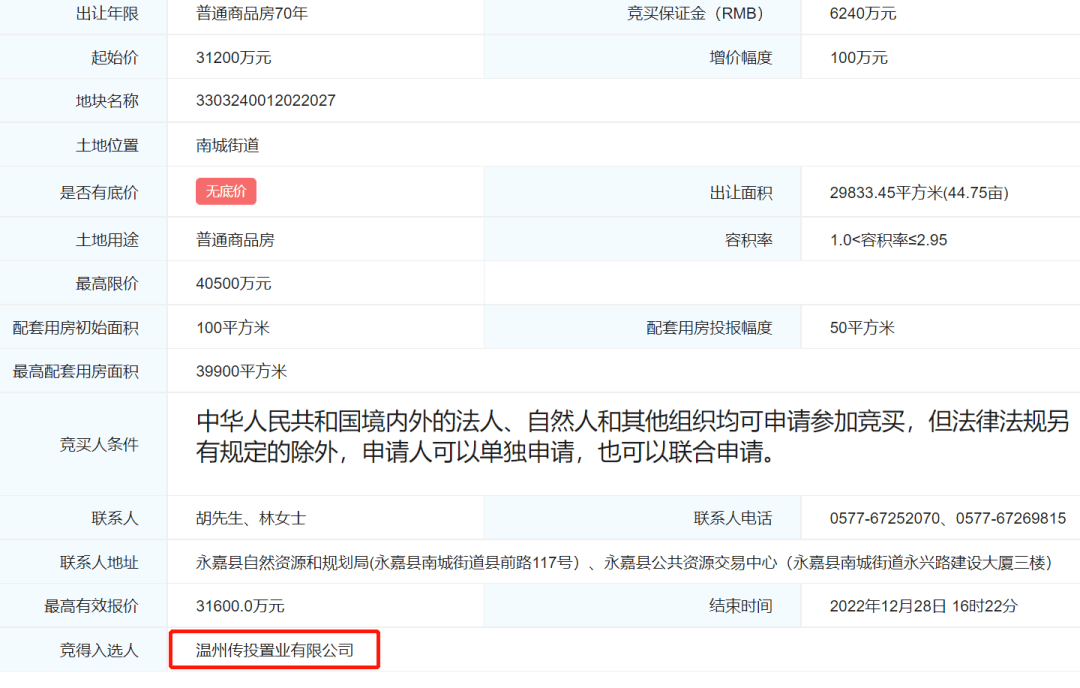Viewport: 1080px width, 688px height.
Task: Click the highest valid bid 31600.0万元
Action: pyautogui.click(x=241, y=606)
